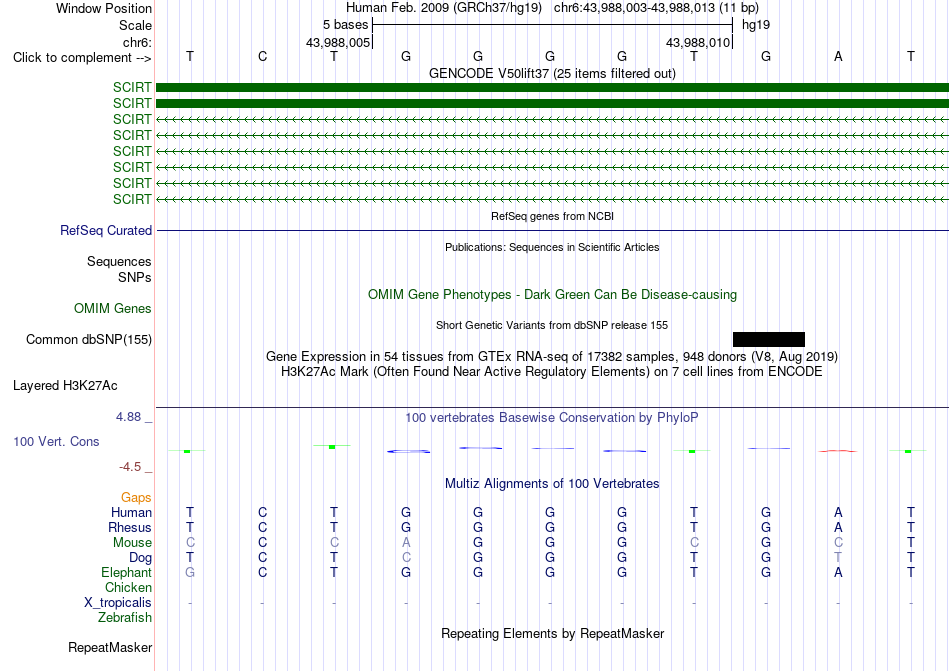Screen dimensions: 950x671
Task: Click the Chicken alignment row label
Action: tap(128, 587)
